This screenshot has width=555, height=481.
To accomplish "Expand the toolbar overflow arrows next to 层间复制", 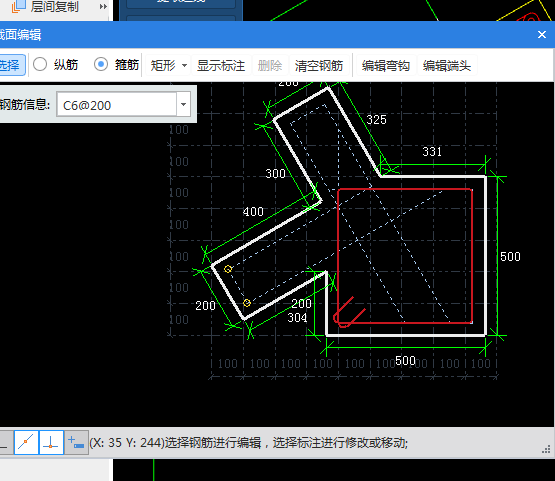I will [103, 6].
